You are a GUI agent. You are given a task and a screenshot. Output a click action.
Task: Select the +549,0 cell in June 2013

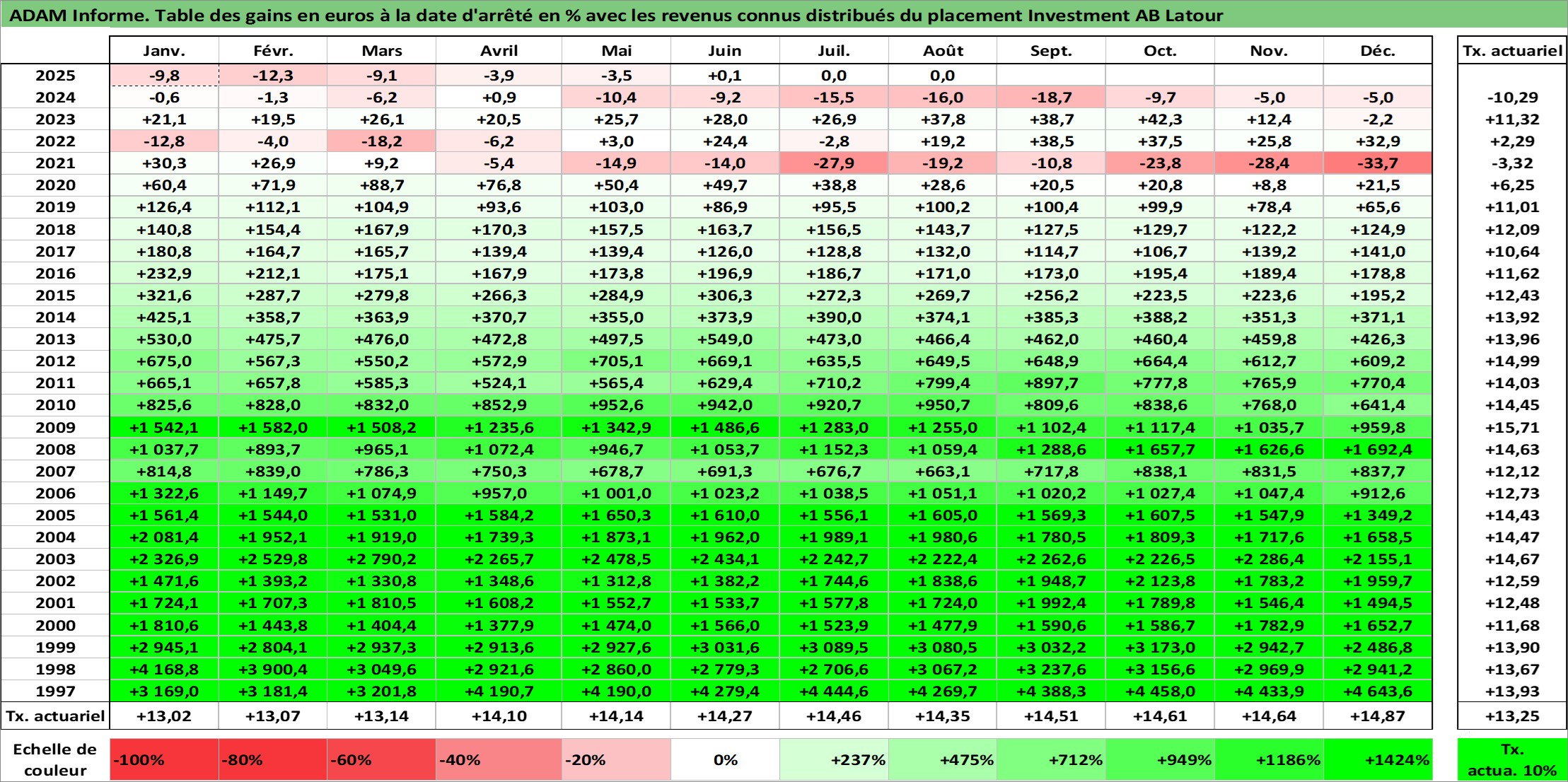coord(725,339)
